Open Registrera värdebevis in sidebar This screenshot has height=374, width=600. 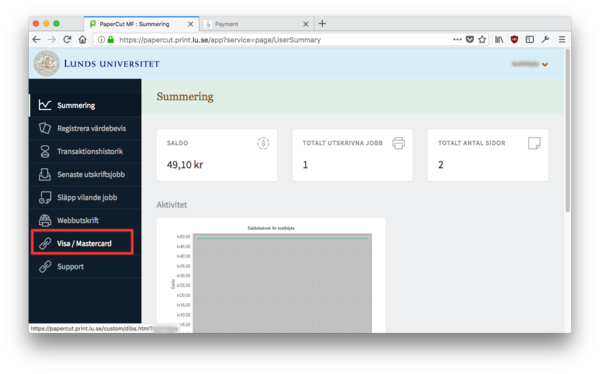85,128
